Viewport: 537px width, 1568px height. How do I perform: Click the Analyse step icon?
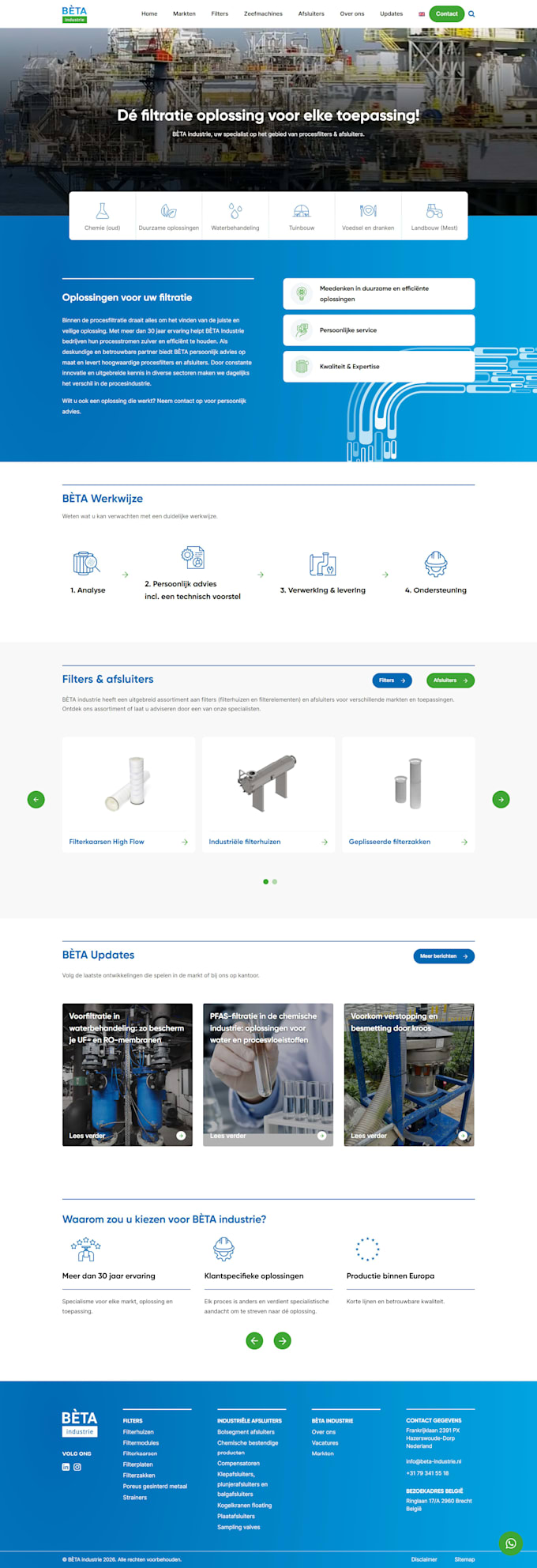pyautogui.click(x=86, y=563)
